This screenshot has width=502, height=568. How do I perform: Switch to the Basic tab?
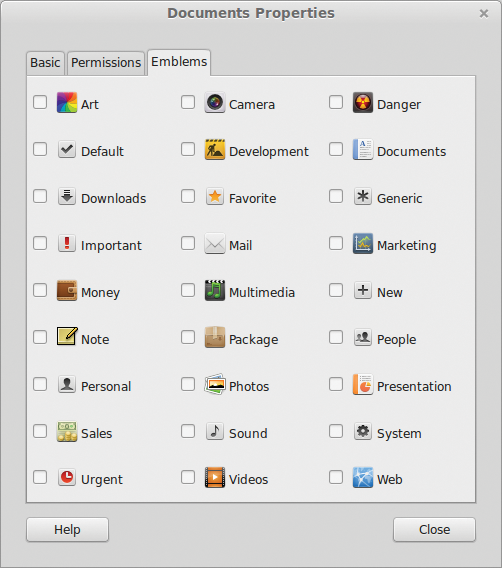coord(45,63)
